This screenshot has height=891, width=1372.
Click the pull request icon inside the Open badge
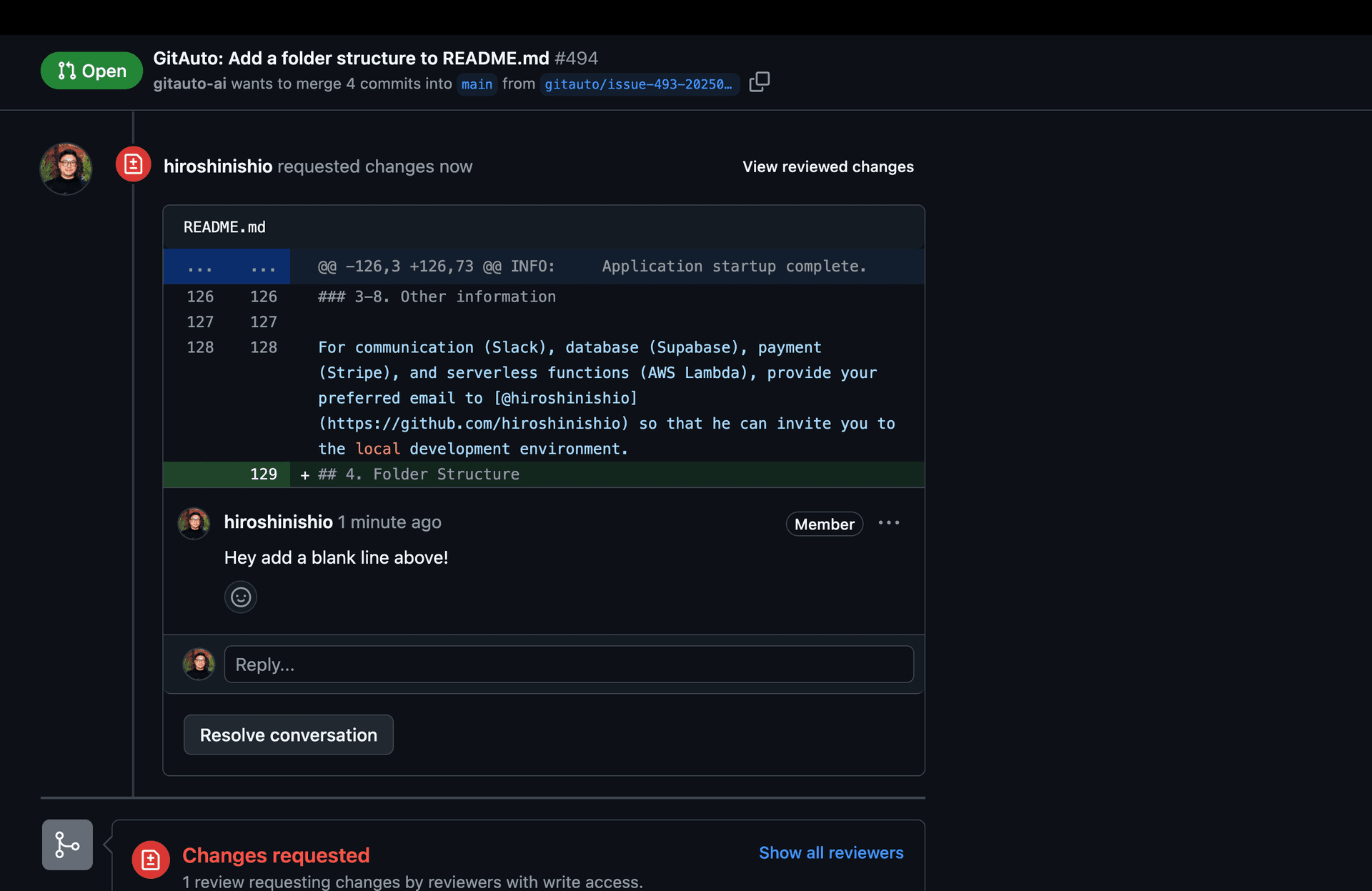tap(67, 70)
